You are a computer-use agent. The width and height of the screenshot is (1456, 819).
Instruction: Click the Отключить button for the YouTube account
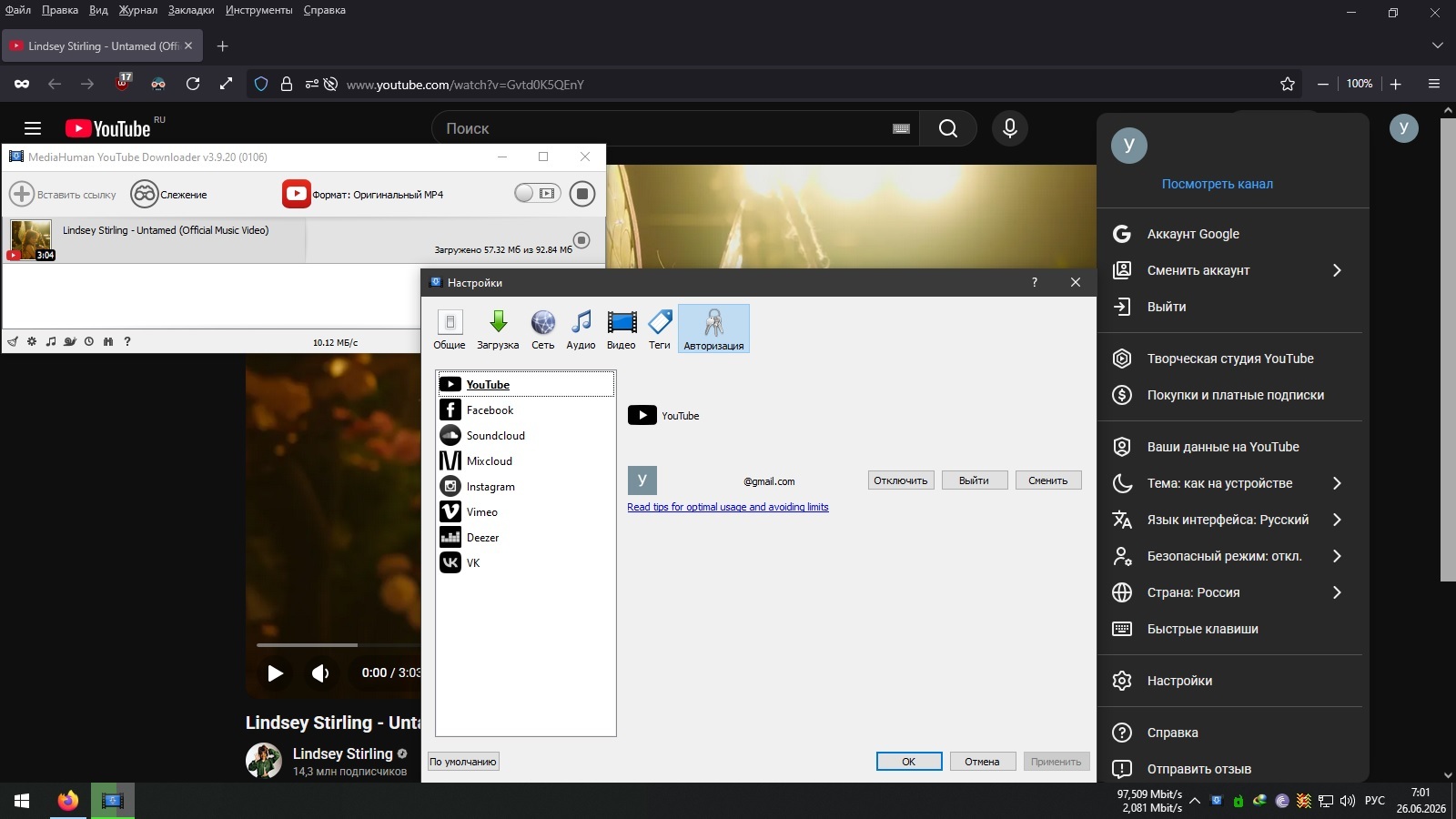coord(901,480)
